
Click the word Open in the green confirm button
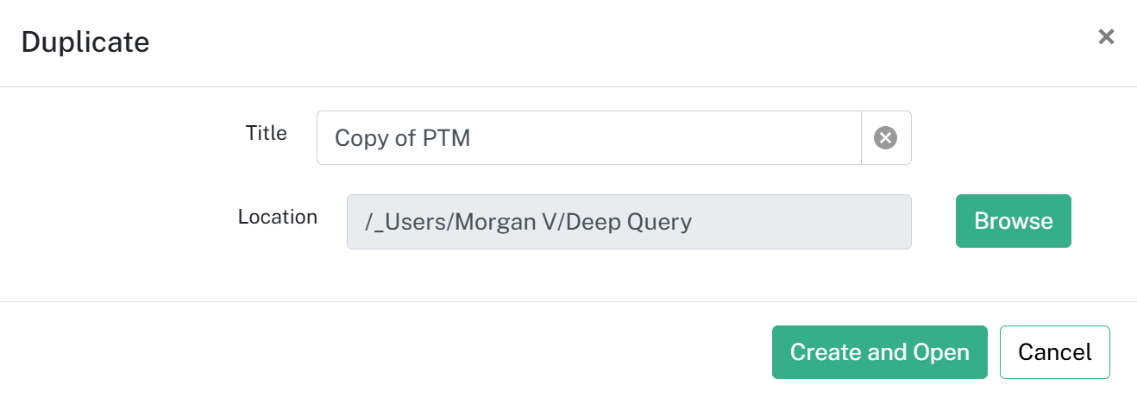coord(941,353)
